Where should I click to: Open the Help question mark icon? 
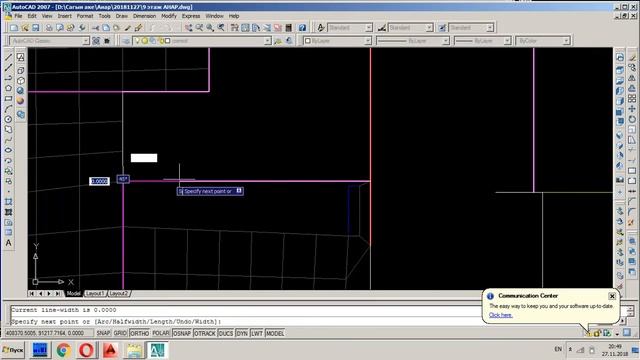point(302,28)
